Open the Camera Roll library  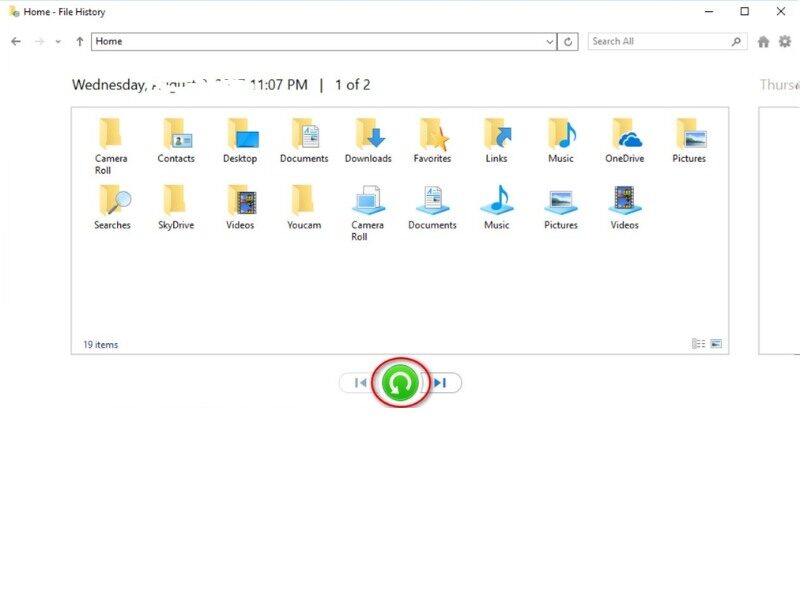click(x=368, y=207)
